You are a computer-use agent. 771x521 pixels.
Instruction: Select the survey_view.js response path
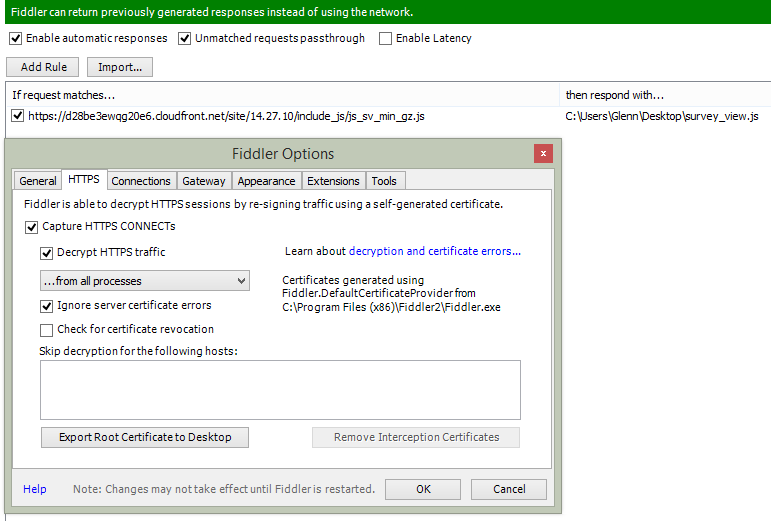[662, 116]
